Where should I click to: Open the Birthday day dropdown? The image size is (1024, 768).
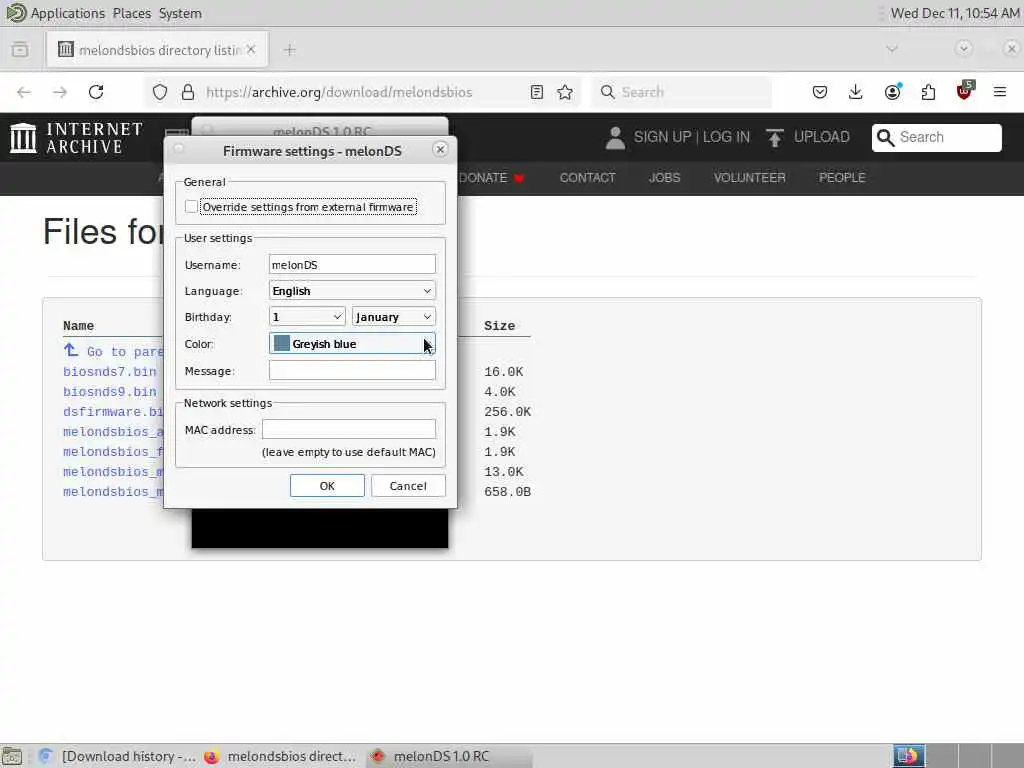(307, 317)
